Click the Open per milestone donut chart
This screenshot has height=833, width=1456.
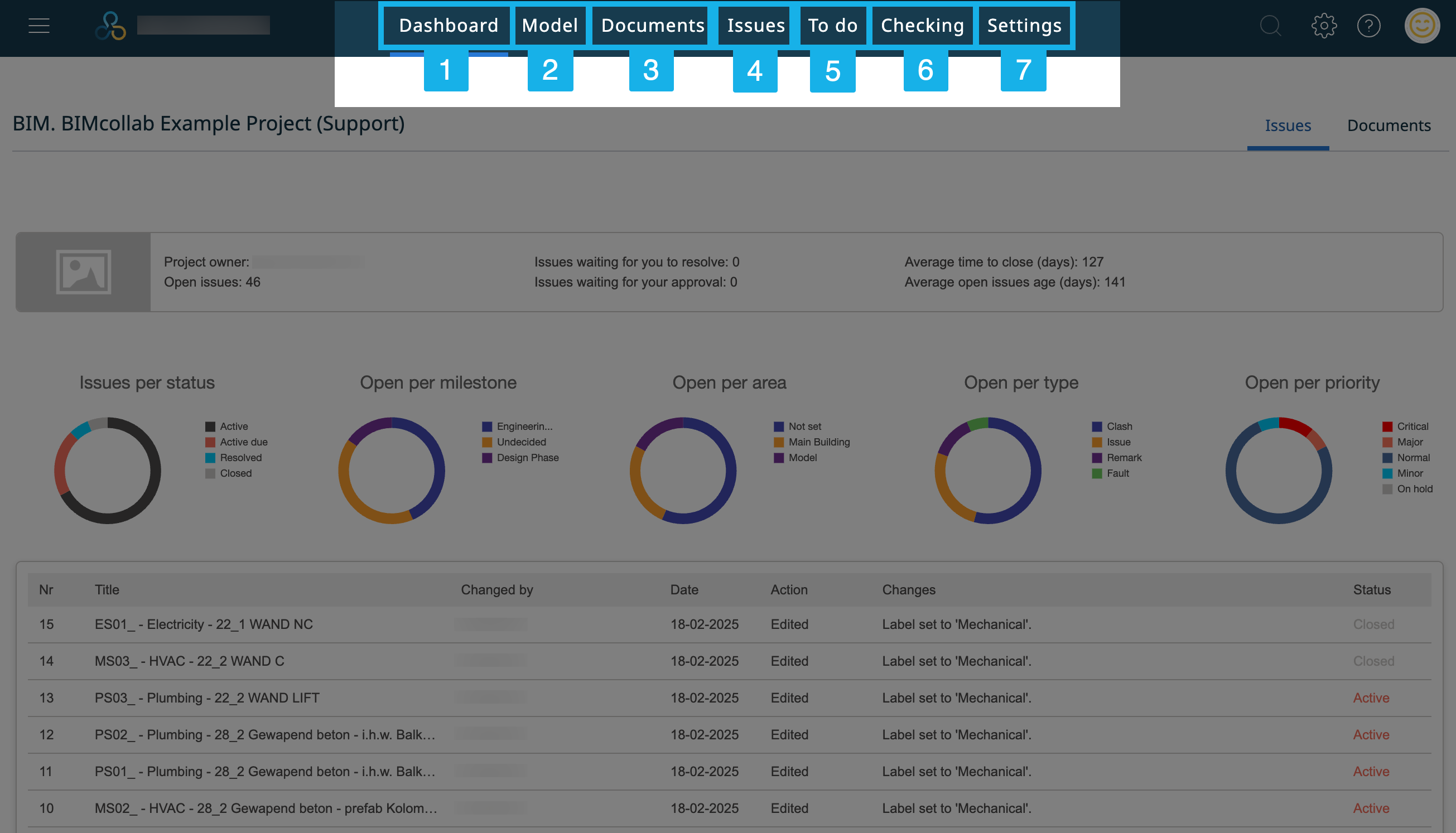tap(392, 470)
